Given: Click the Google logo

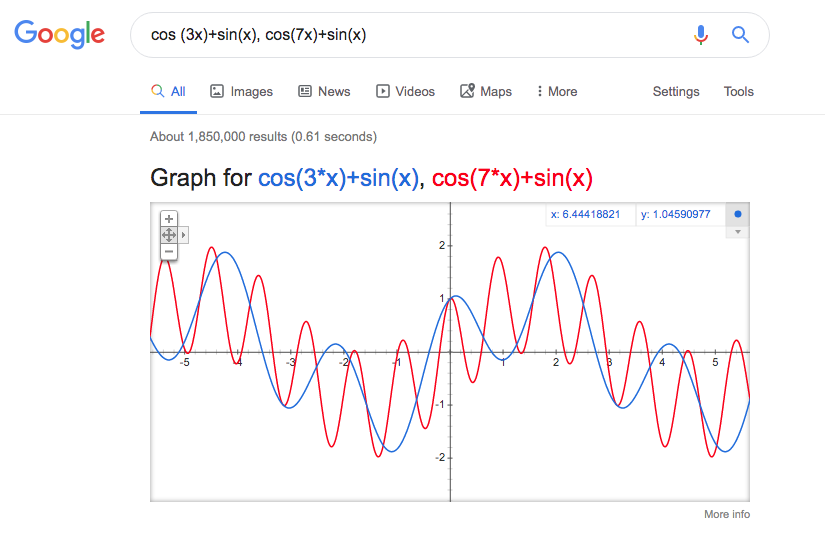Looking at the screenshot, I should [59, 34].
